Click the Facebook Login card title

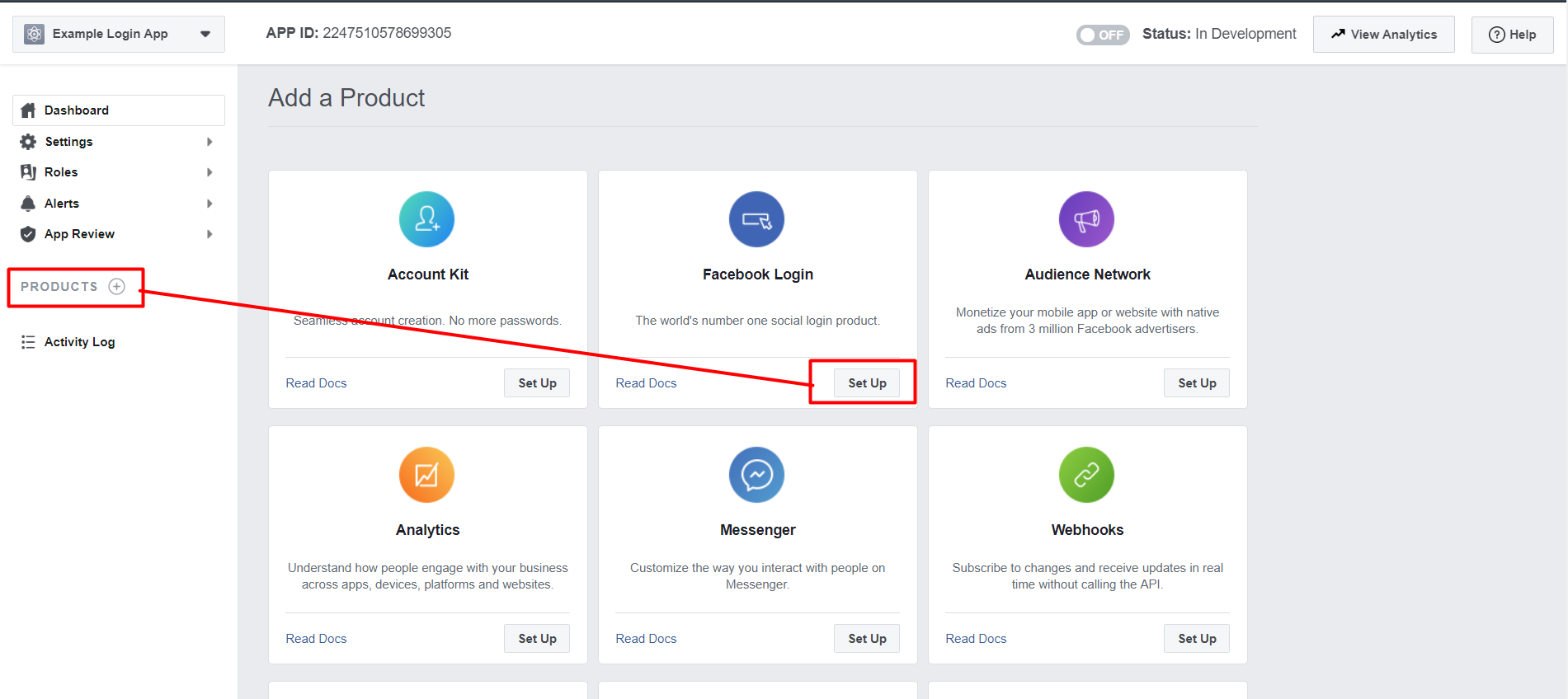(x=758, y=274)
